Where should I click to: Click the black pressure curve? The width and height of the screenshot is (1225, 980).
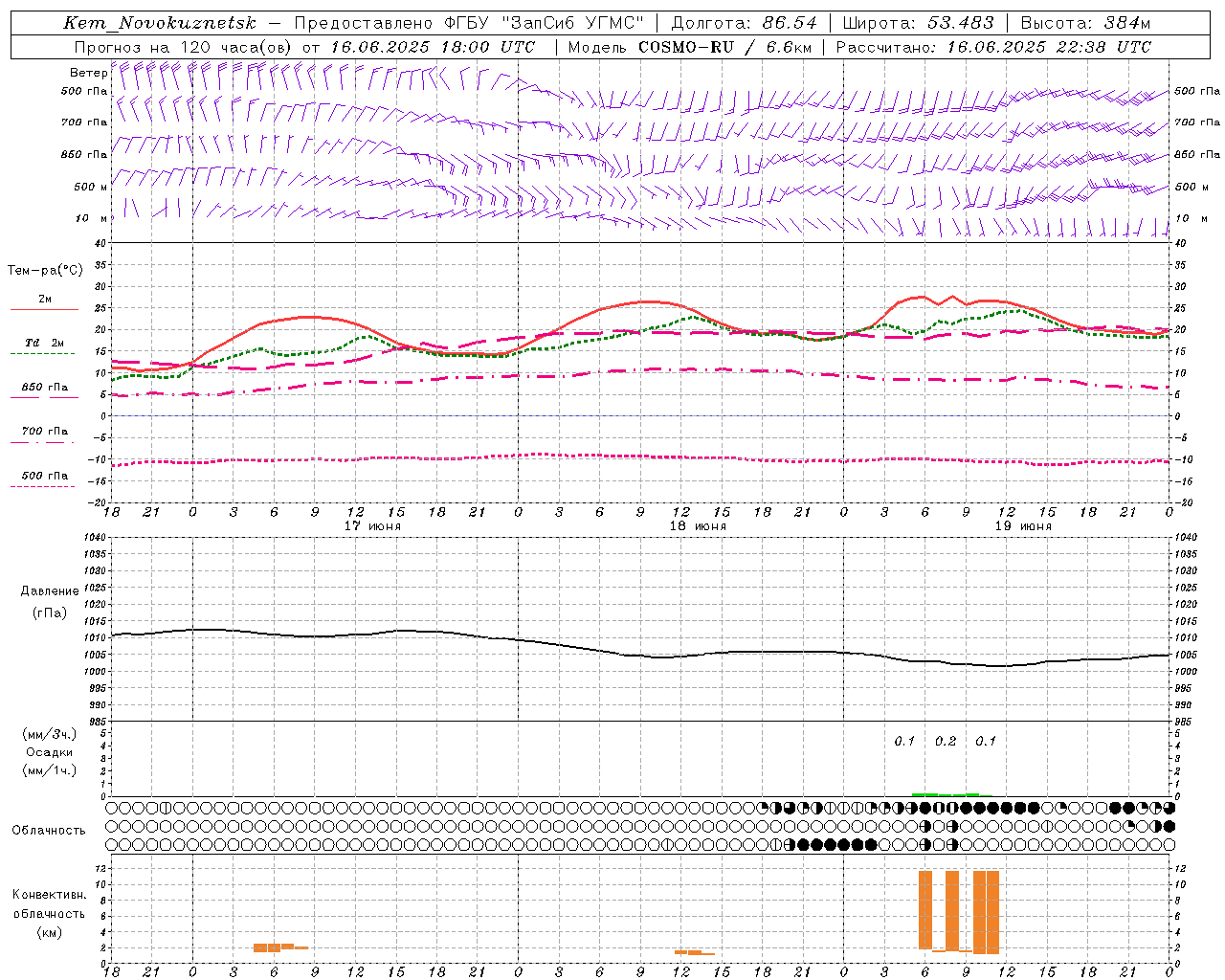[x=641, y=655]
